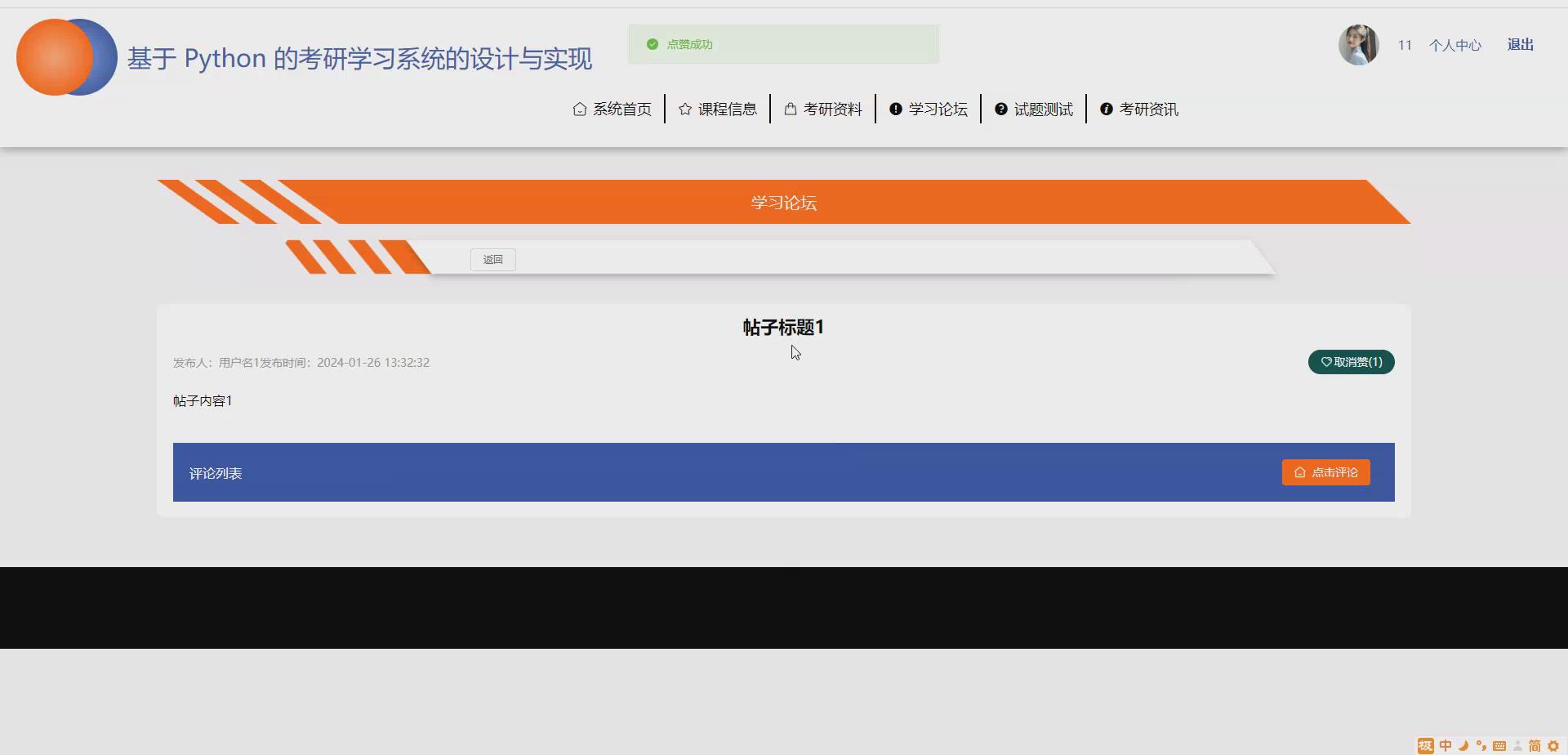This screenshot has width=1568, height=755.
Task: Switch to the 课程信息 navigation tab
Action: tap(727, 108)
